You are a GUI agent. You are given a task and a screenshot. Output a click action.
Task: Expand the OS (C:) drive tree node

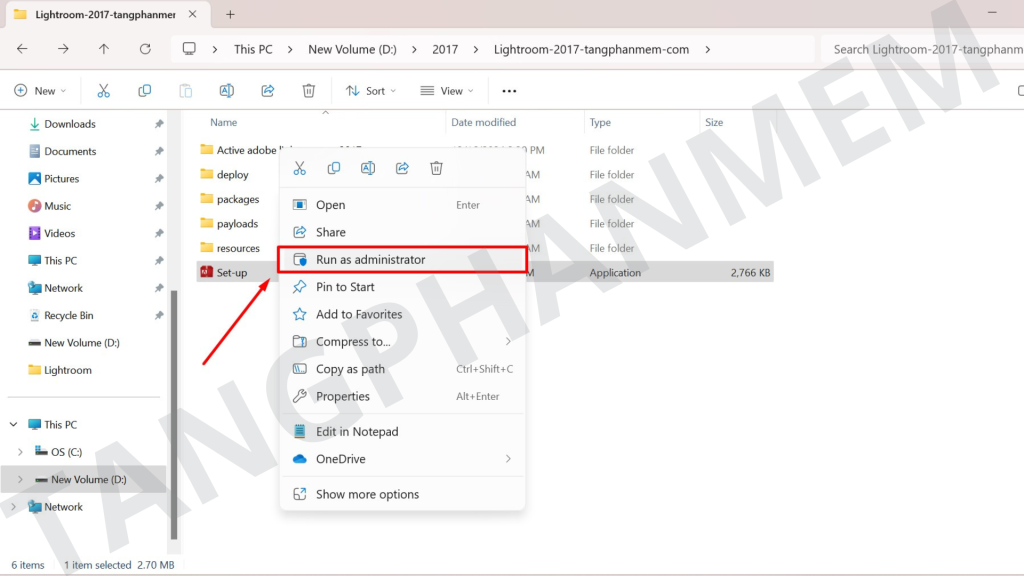point(20,452)
